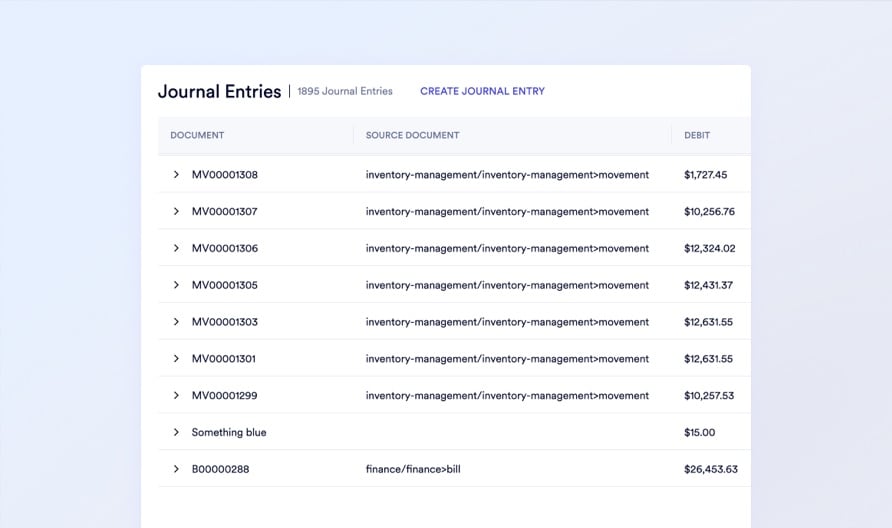Select document name B00000288
The height and width of the screenshot is (528, 892).
[x=220, y=469]
